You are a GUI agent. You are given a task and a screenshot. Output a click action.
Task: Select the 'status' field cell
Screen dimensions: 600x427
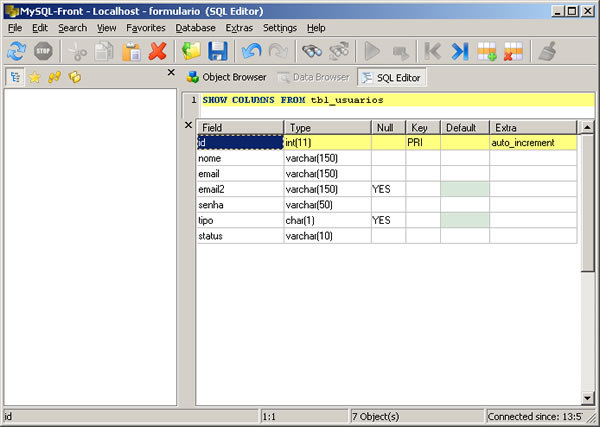click(x=240, y=236)
